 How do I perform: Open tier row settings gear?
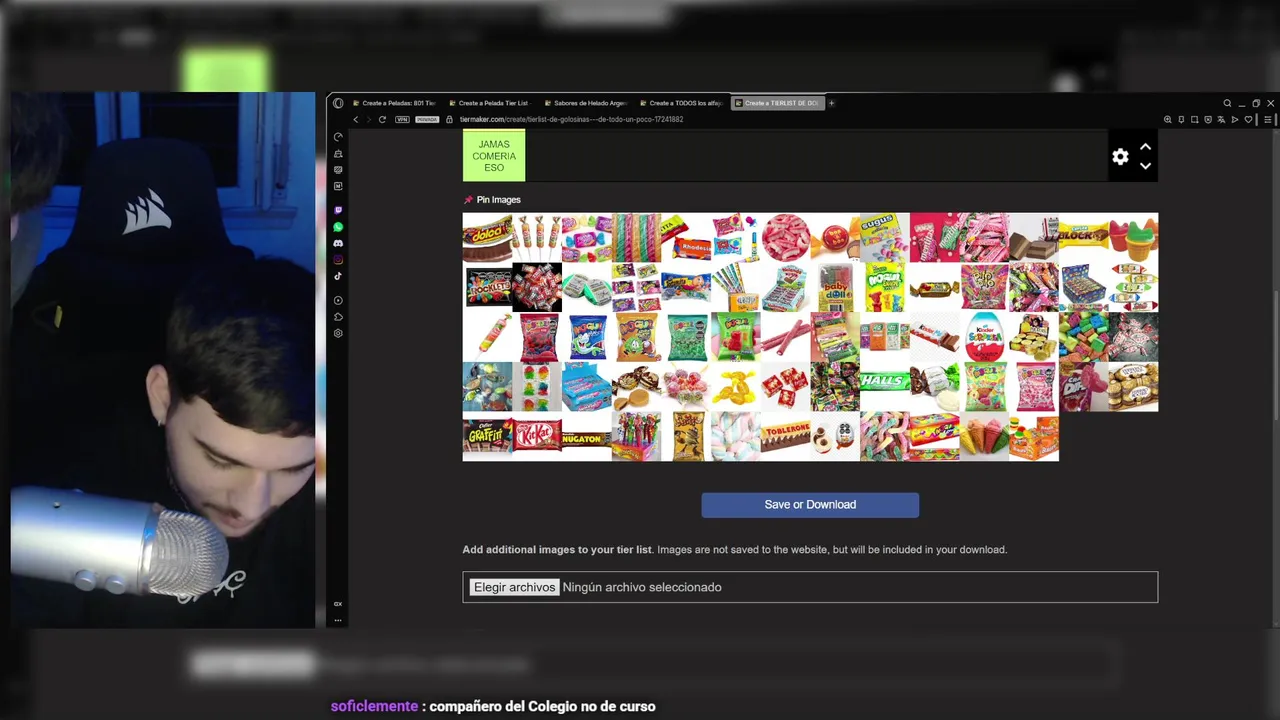pos(1120,157)
